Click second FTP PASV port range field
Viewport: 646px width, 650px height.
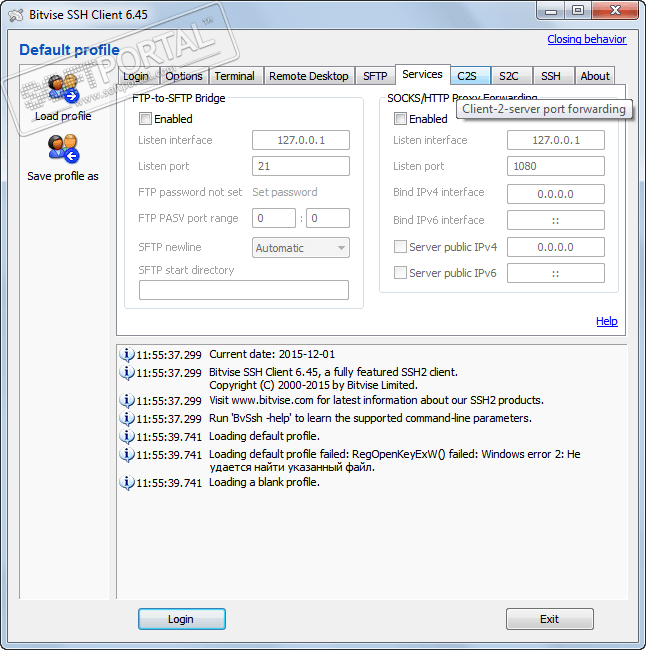point(328,218)
